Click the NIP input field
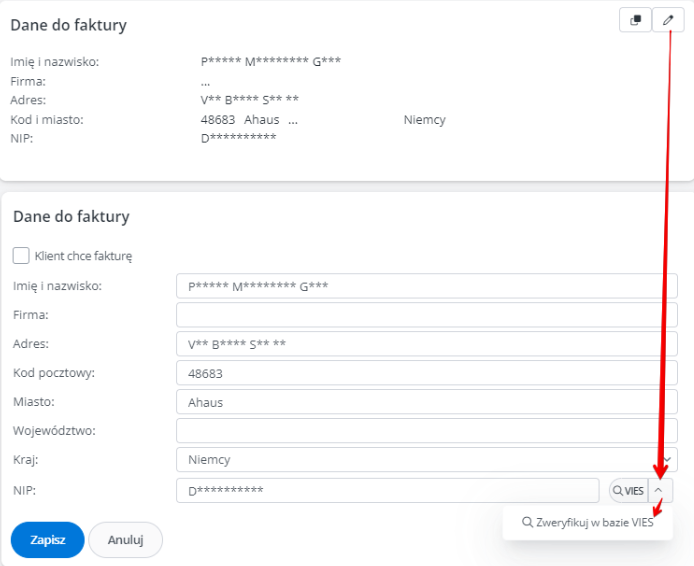 (x=388, y=490)
